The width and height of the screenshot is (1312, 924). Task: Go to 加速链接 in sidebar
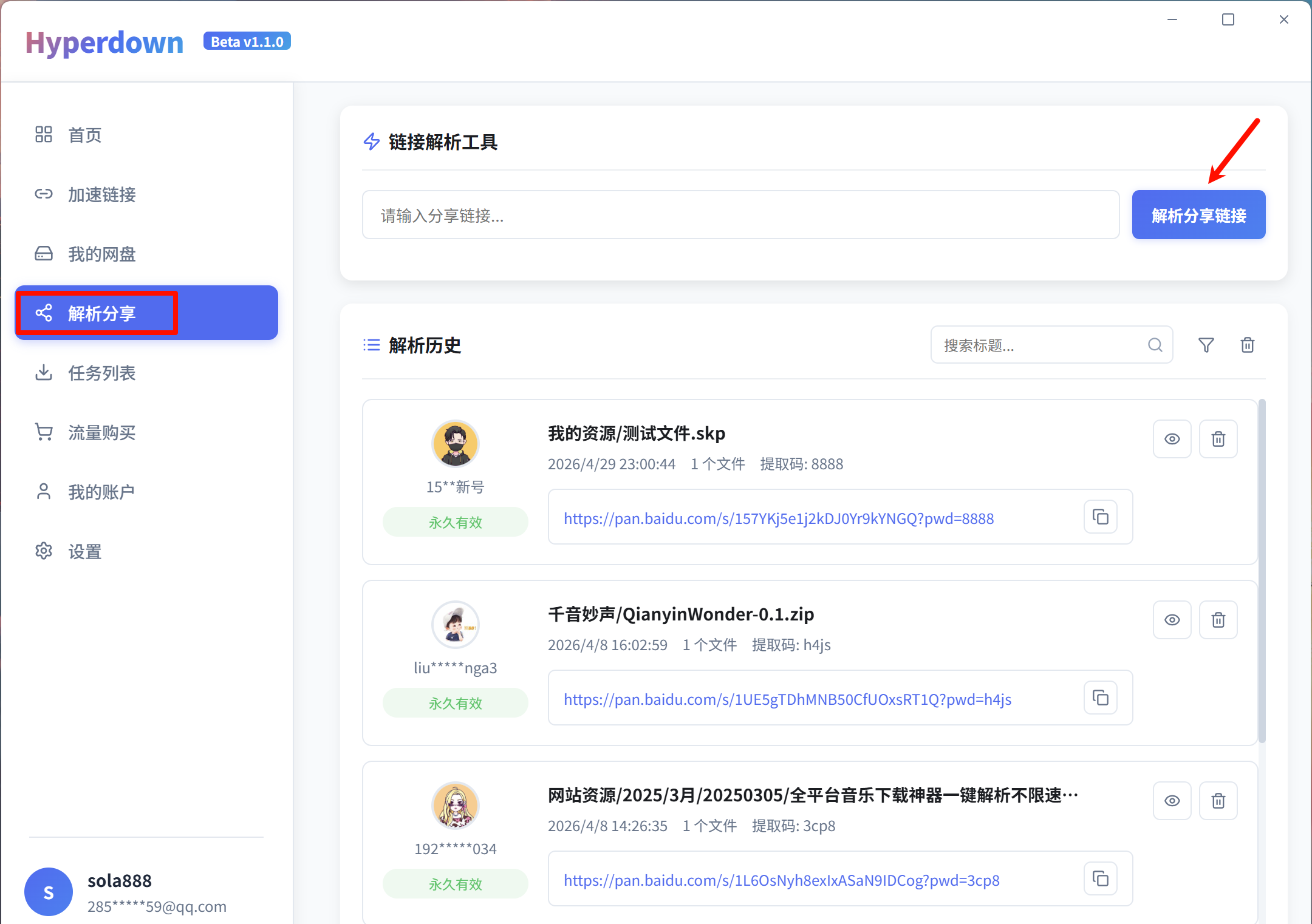[x=146, y=194]
